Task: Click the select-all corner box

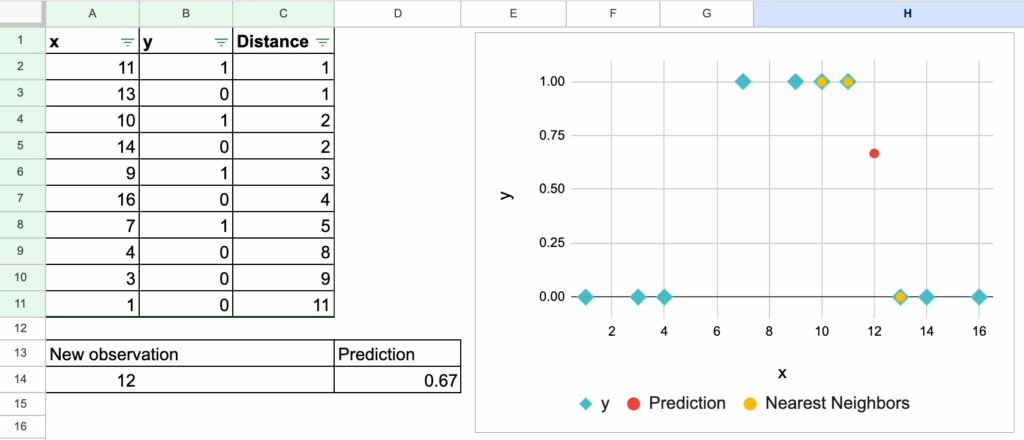Action: (22, 14)
